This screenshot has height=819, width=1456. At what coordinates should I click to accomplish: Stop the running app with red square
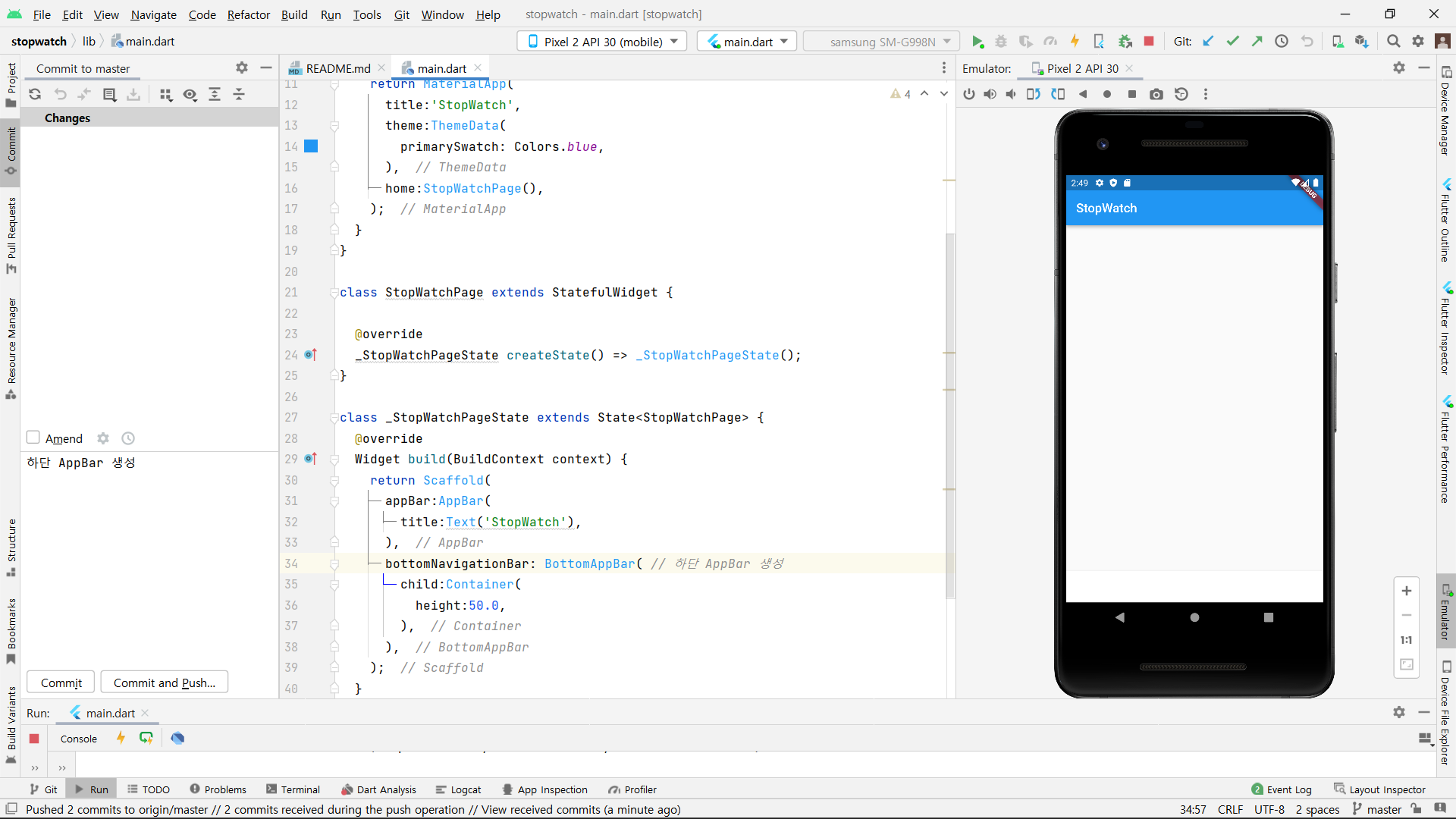point(1149,42)
